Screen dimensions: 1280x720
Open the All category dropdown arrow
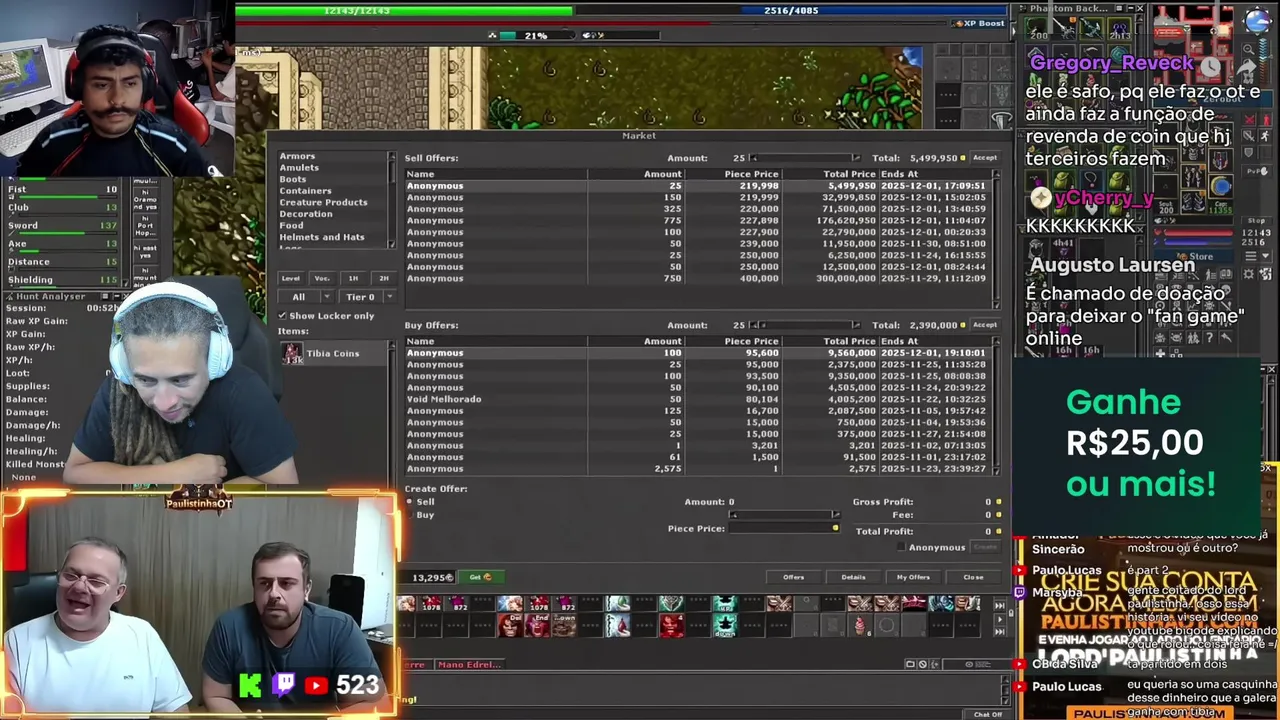pos(326,297)
